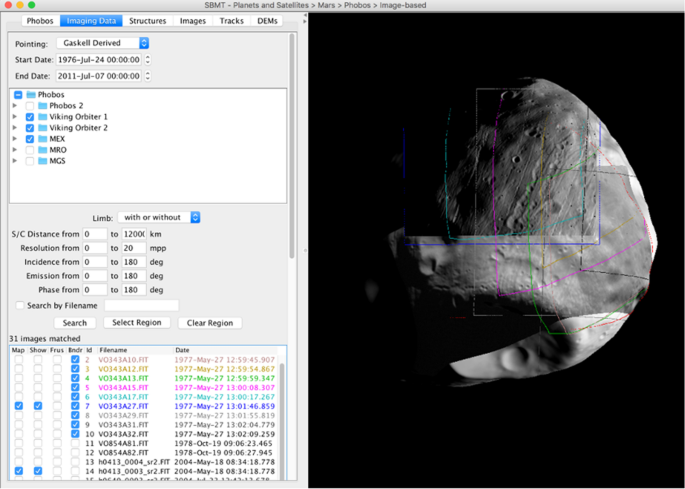Click the End Date stepper arrows
Image resolution: width=685 pixels, height=489 pixels.
(x=148, y=76)
